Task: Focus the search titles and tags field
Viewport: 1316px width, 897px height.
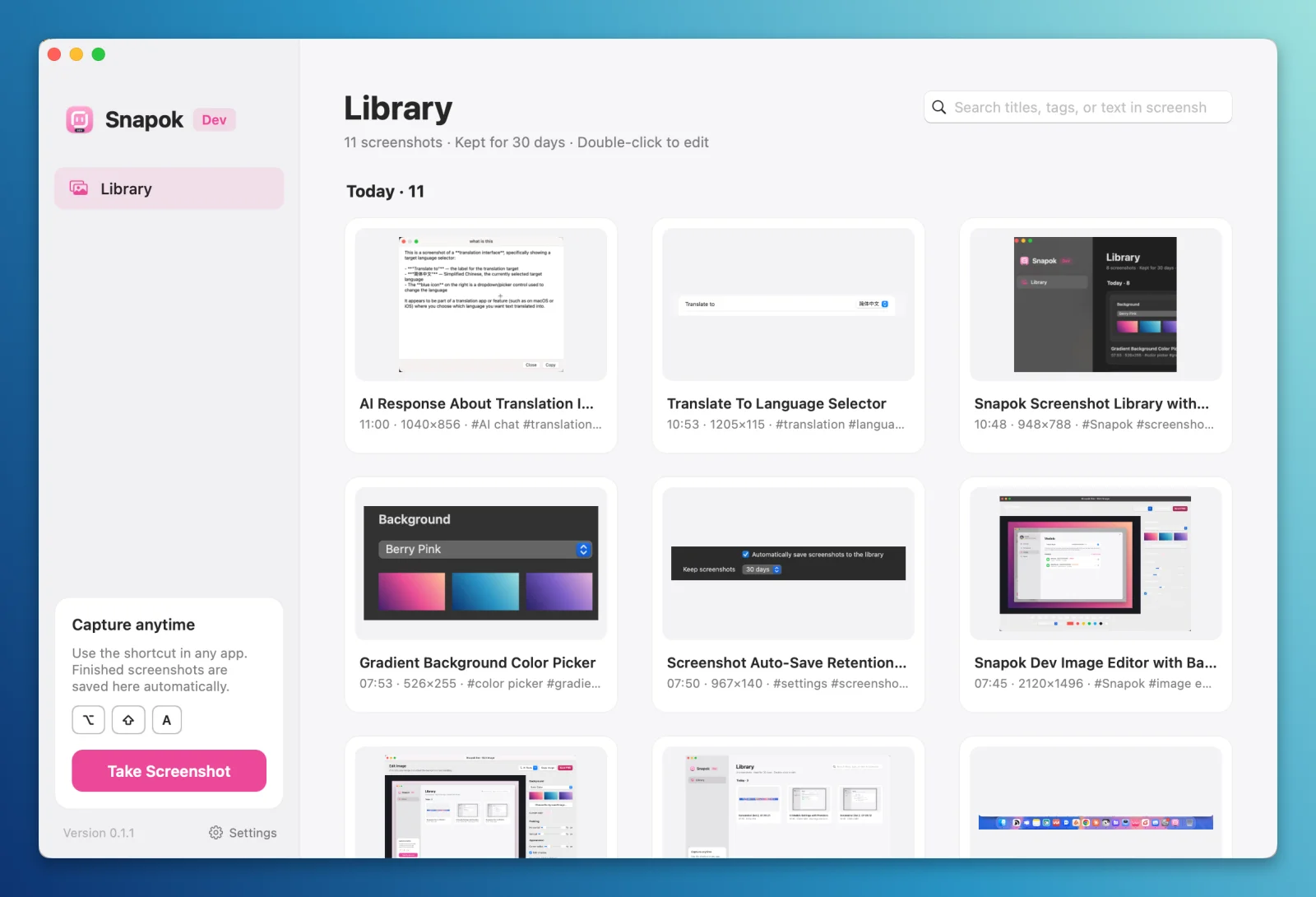Action: 1078,107
